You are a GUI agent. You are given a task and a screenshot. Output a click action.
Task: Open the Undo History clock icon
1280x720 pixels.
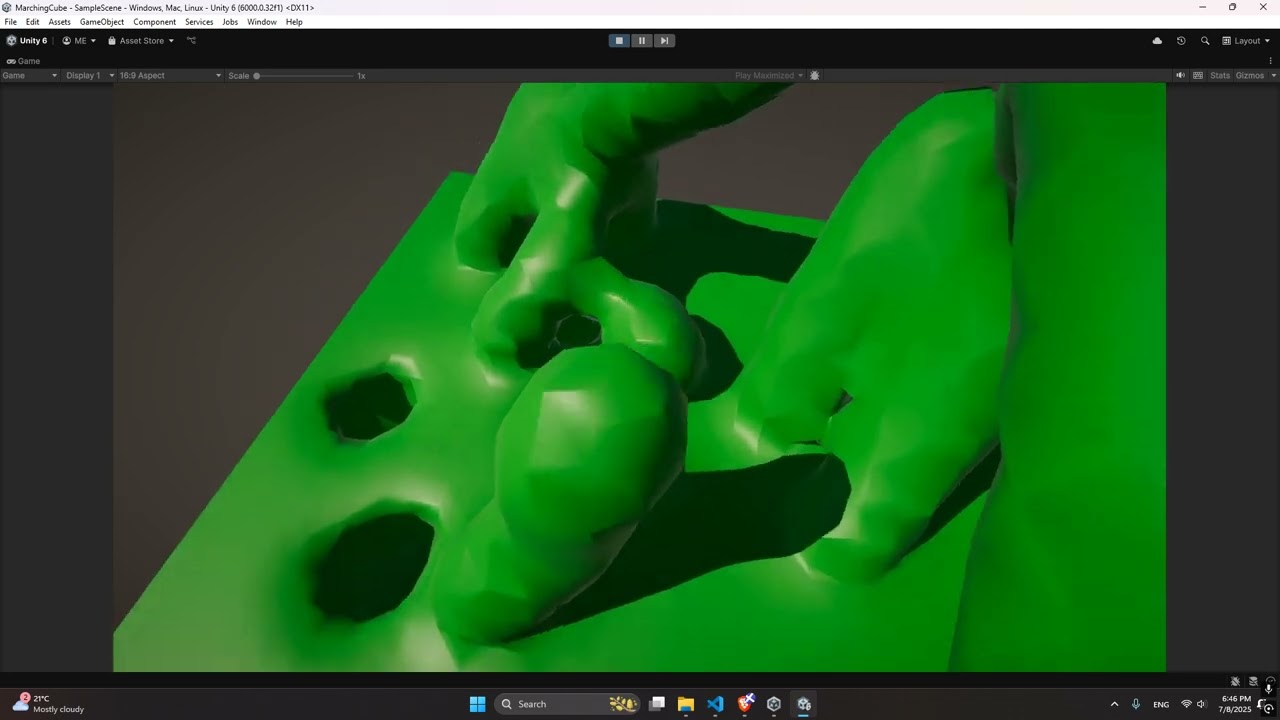point(1181,41)
